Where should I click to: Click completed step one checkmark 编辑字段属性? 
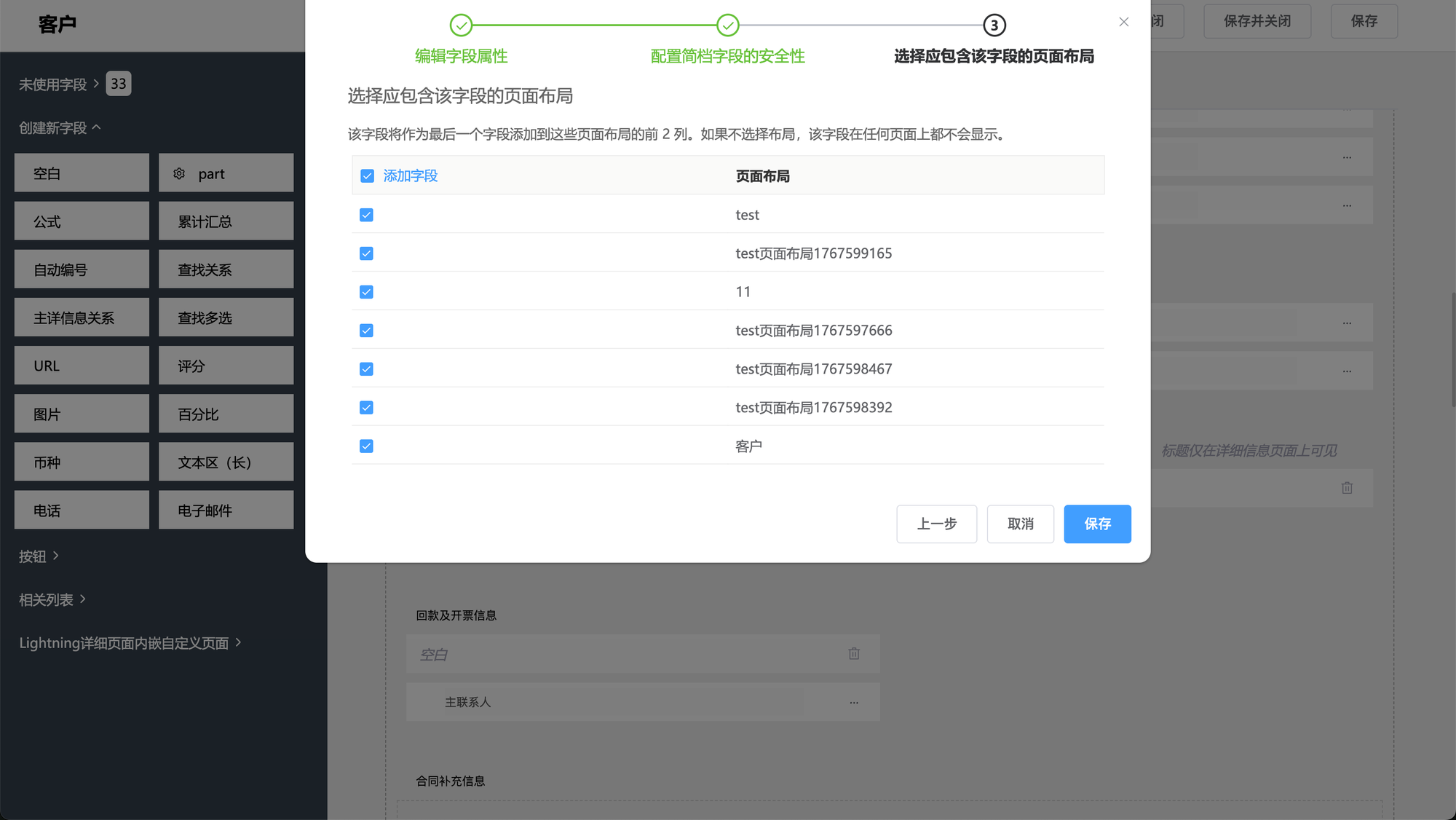point(461,25)
